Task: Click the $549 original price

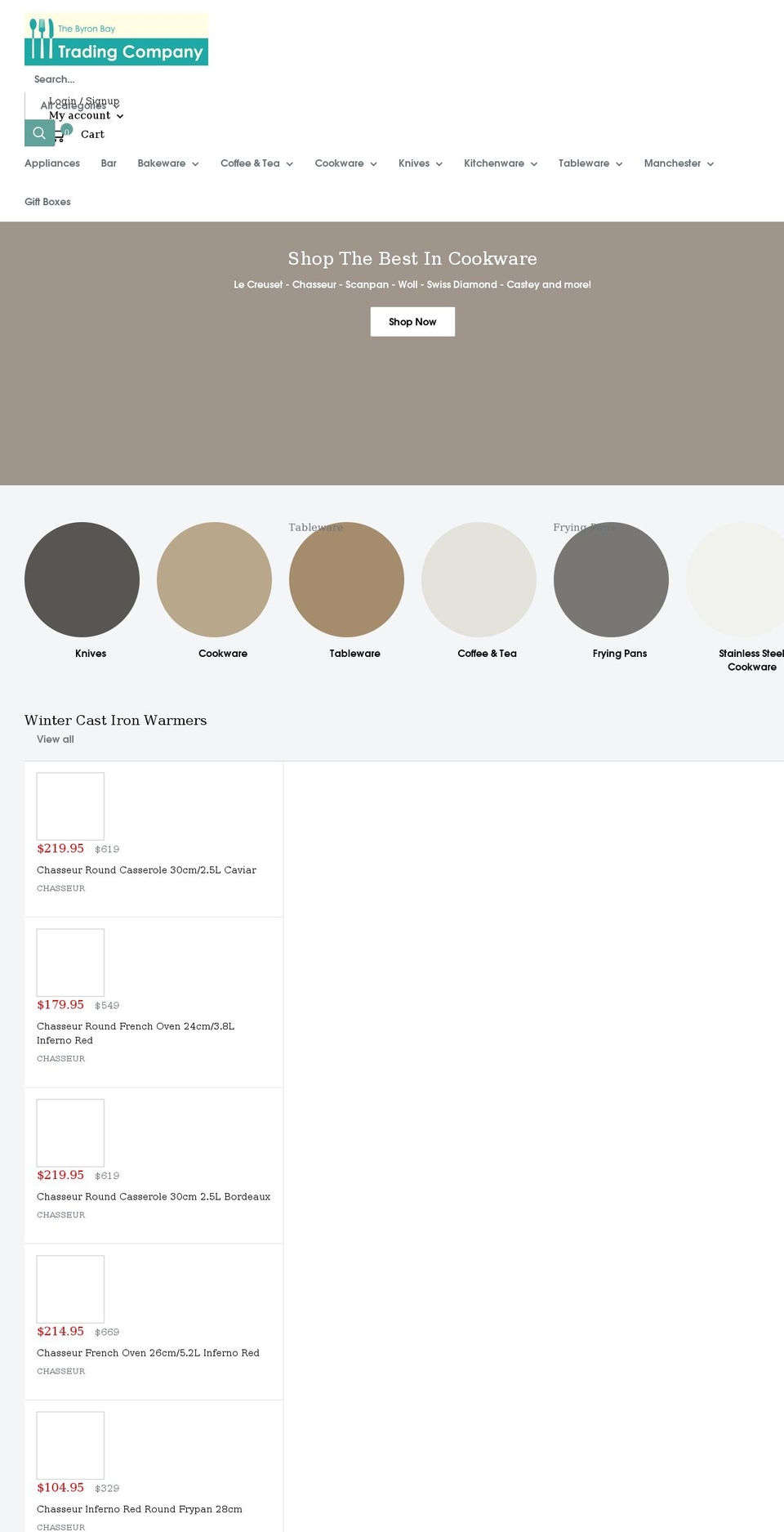Action: point(107,1006)
